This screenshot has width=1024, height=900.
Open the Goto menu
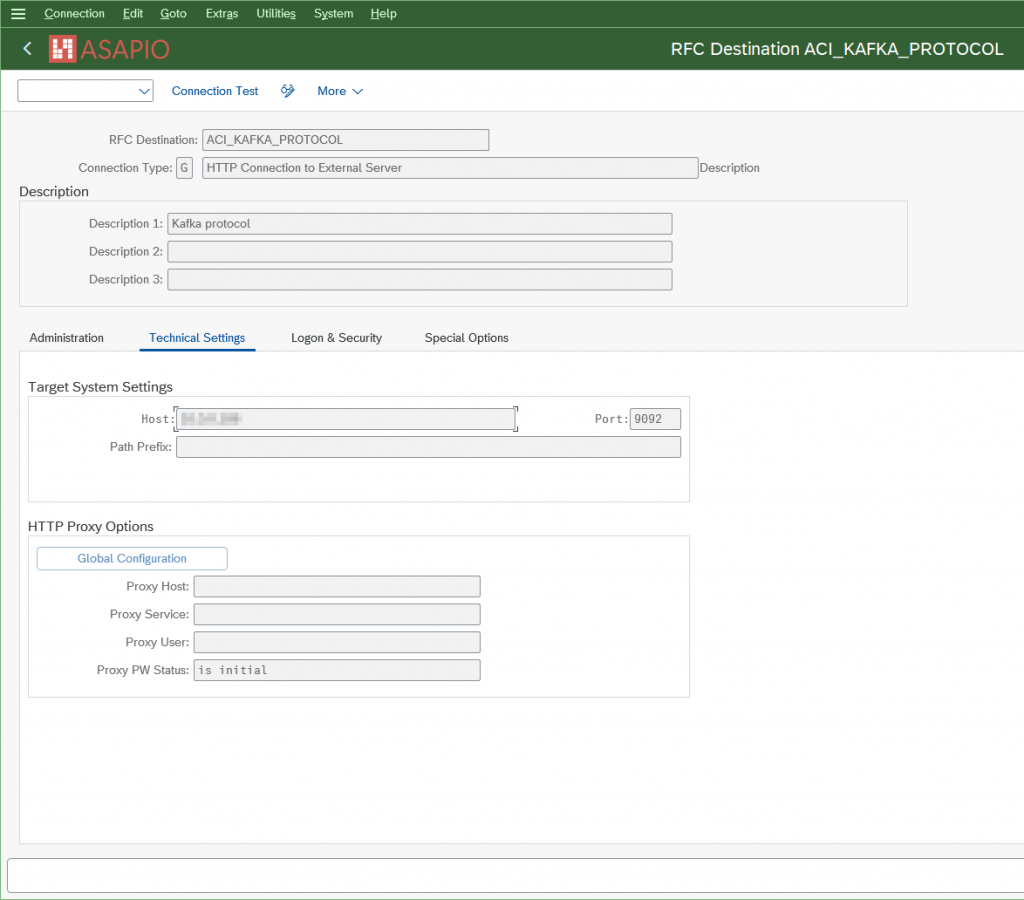click(173, 14)
